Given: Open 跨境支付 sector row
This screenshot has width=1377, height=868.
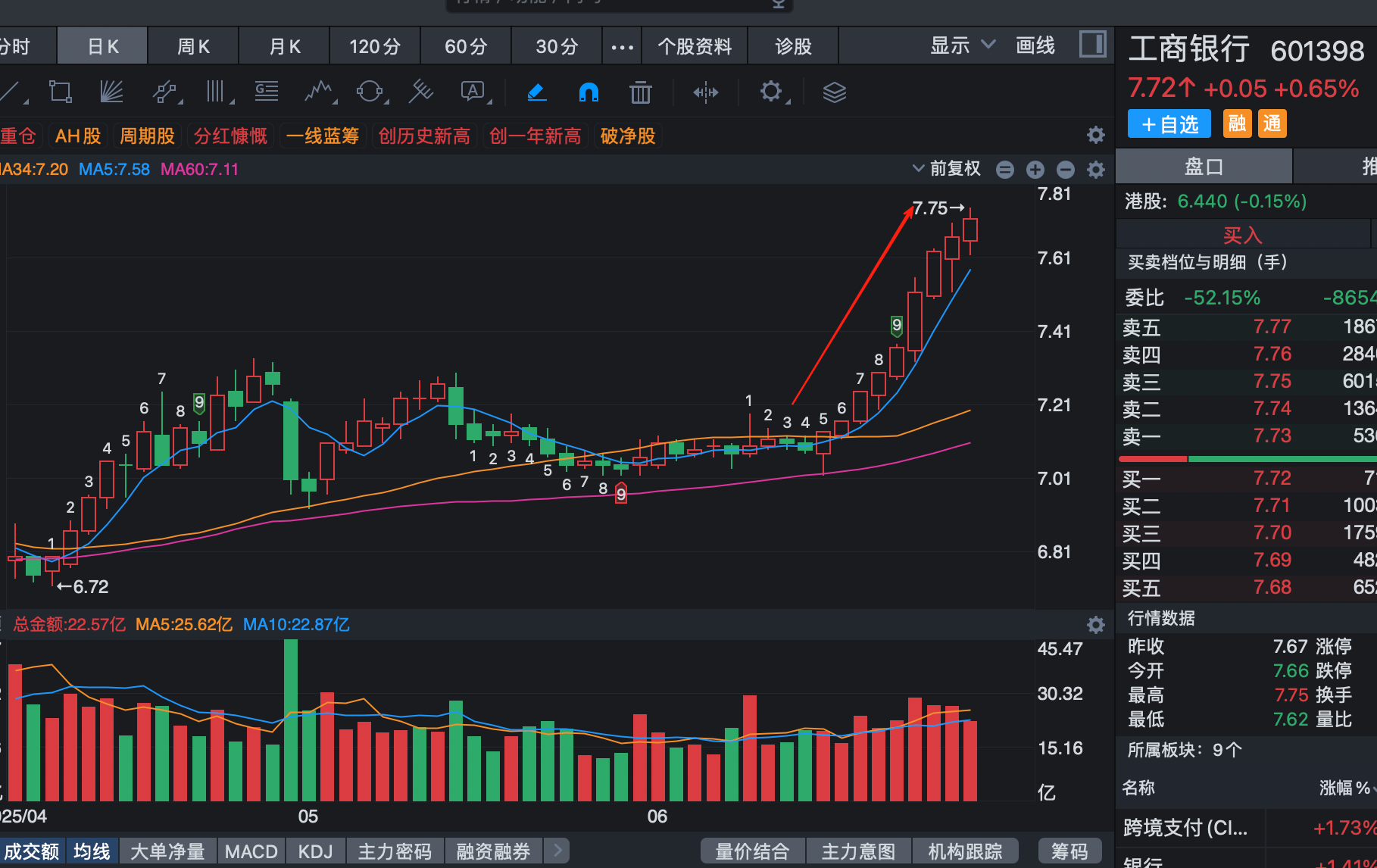Looking at the screenshot, I should [1247, 827].
